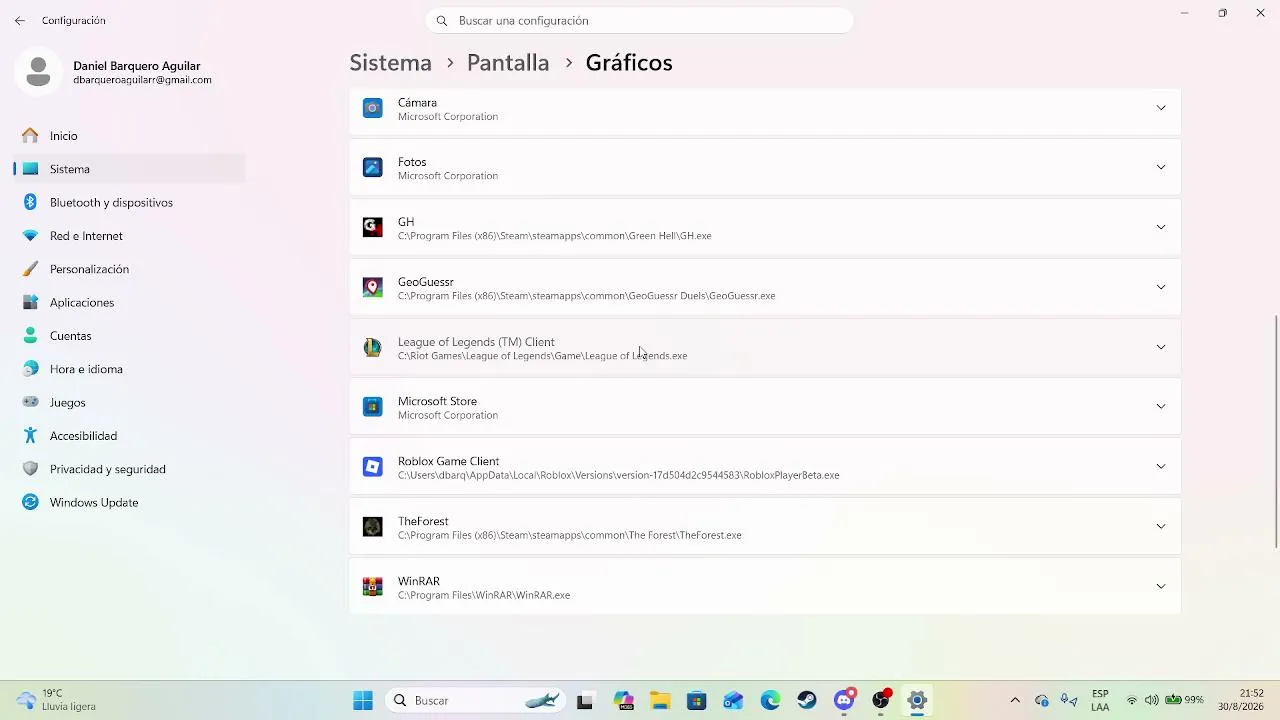Open Microsoft Edge from the taskbar
Image resolution: width=1280 pixels, height=720 pixels.
(770, 700)
